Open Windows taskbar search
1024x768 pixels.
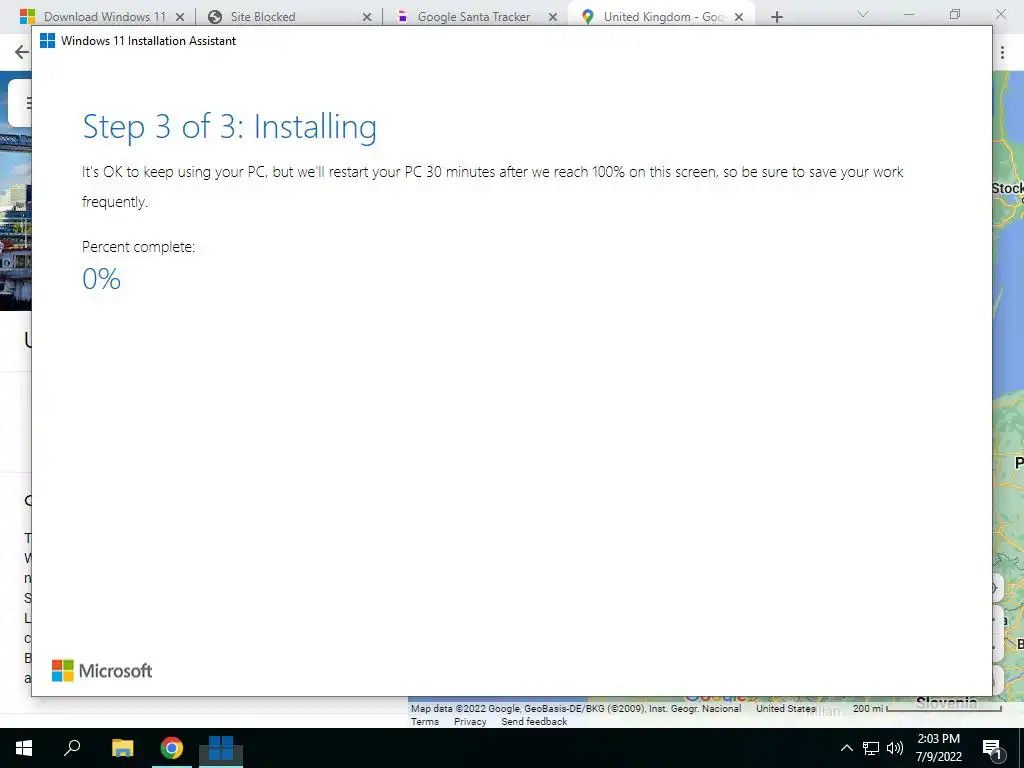[x=72, y=748]
